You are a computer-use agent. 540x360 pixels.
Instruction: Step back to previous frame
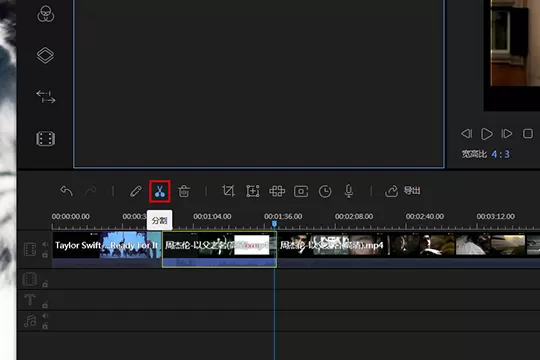click(x=467, y=134)
